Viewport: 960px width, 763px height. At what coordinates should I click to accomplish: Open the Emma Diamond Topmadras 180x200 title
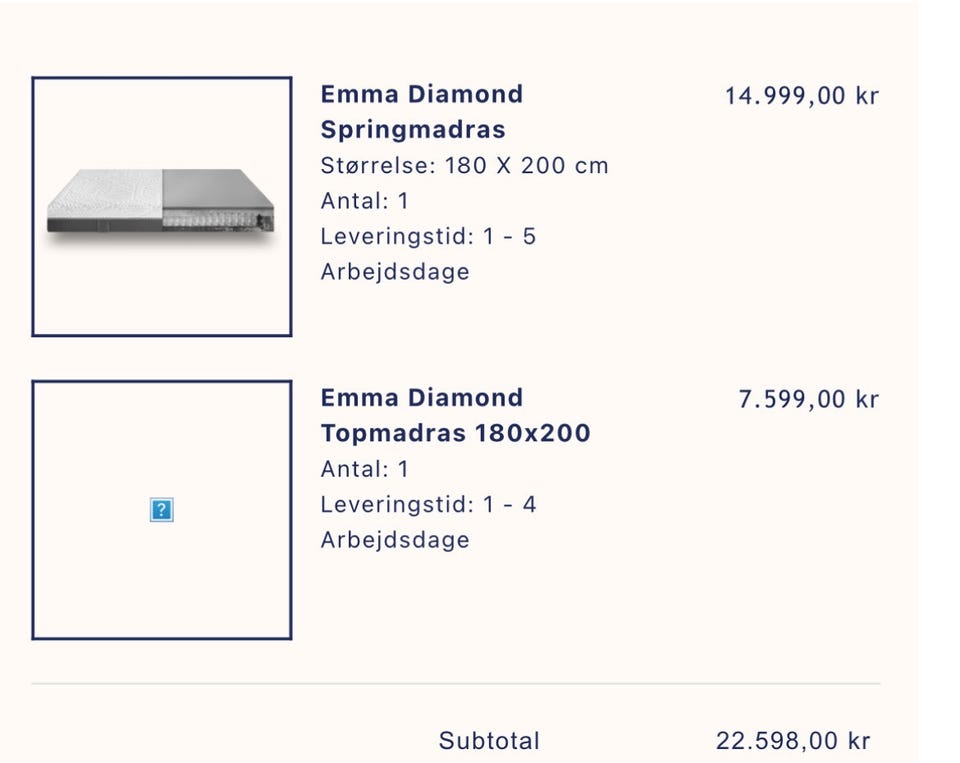455,415
